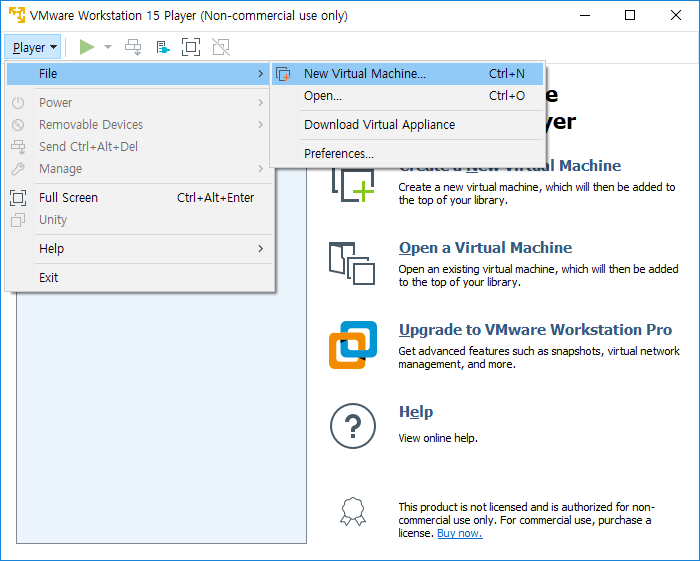Image resolution: width=700 pixels, height=561 pixels.
Task: Click the Power submenu chevron
Action: (x=261, y=103)
